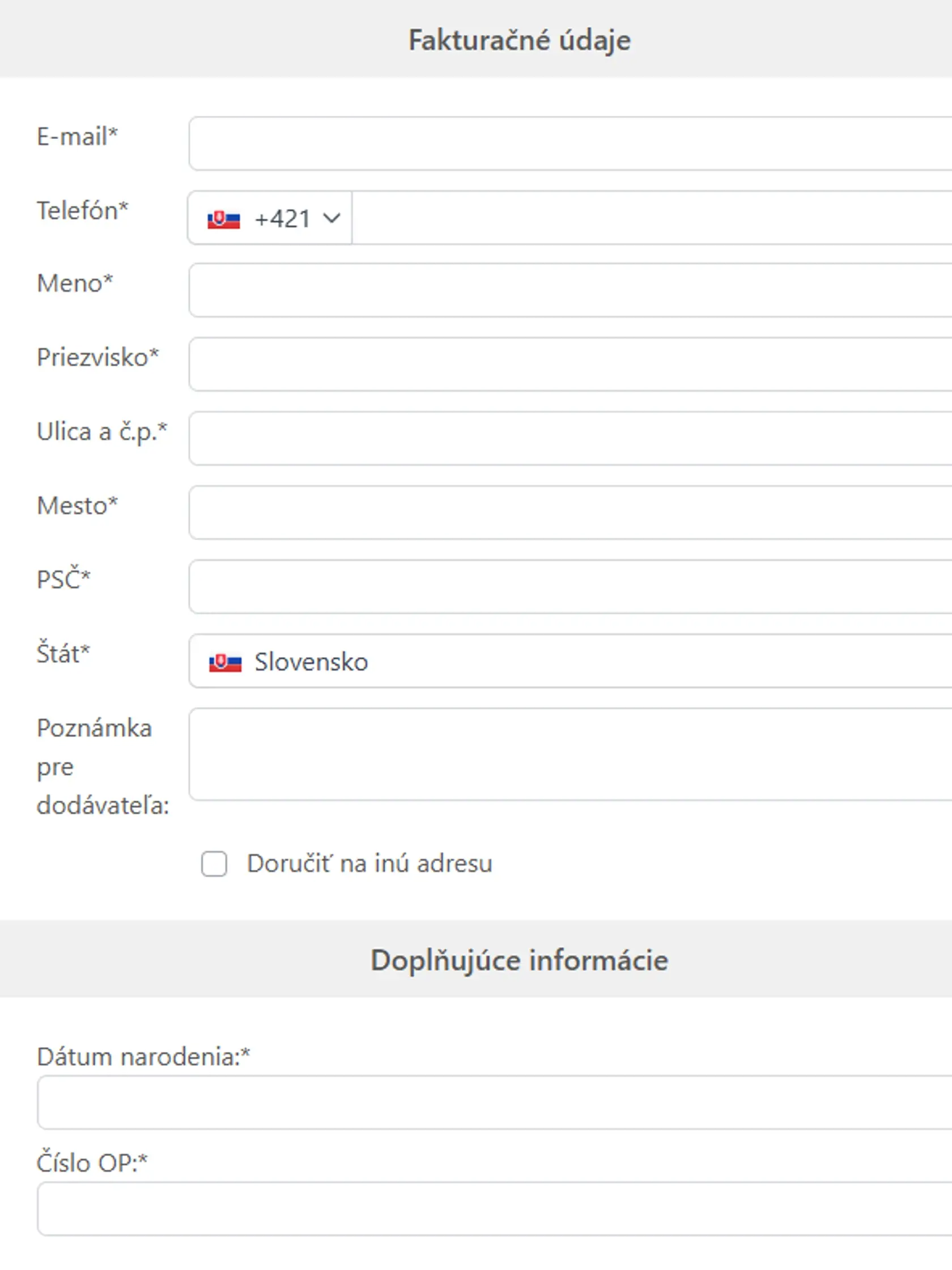Click the Číslo OP:* label
952x1270 pixels.
[x=92, y=1162]
